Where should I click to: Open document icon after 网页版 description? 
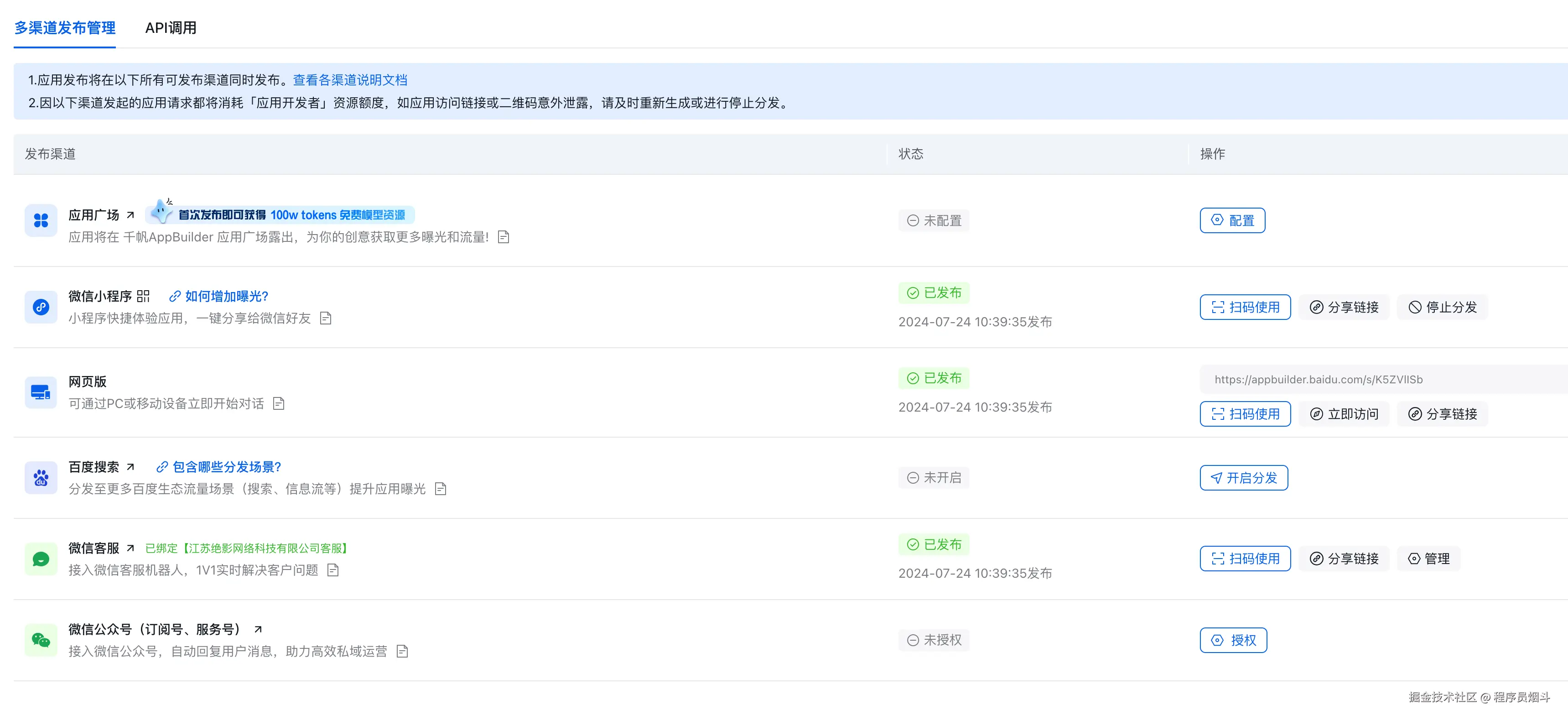[279, 404]
